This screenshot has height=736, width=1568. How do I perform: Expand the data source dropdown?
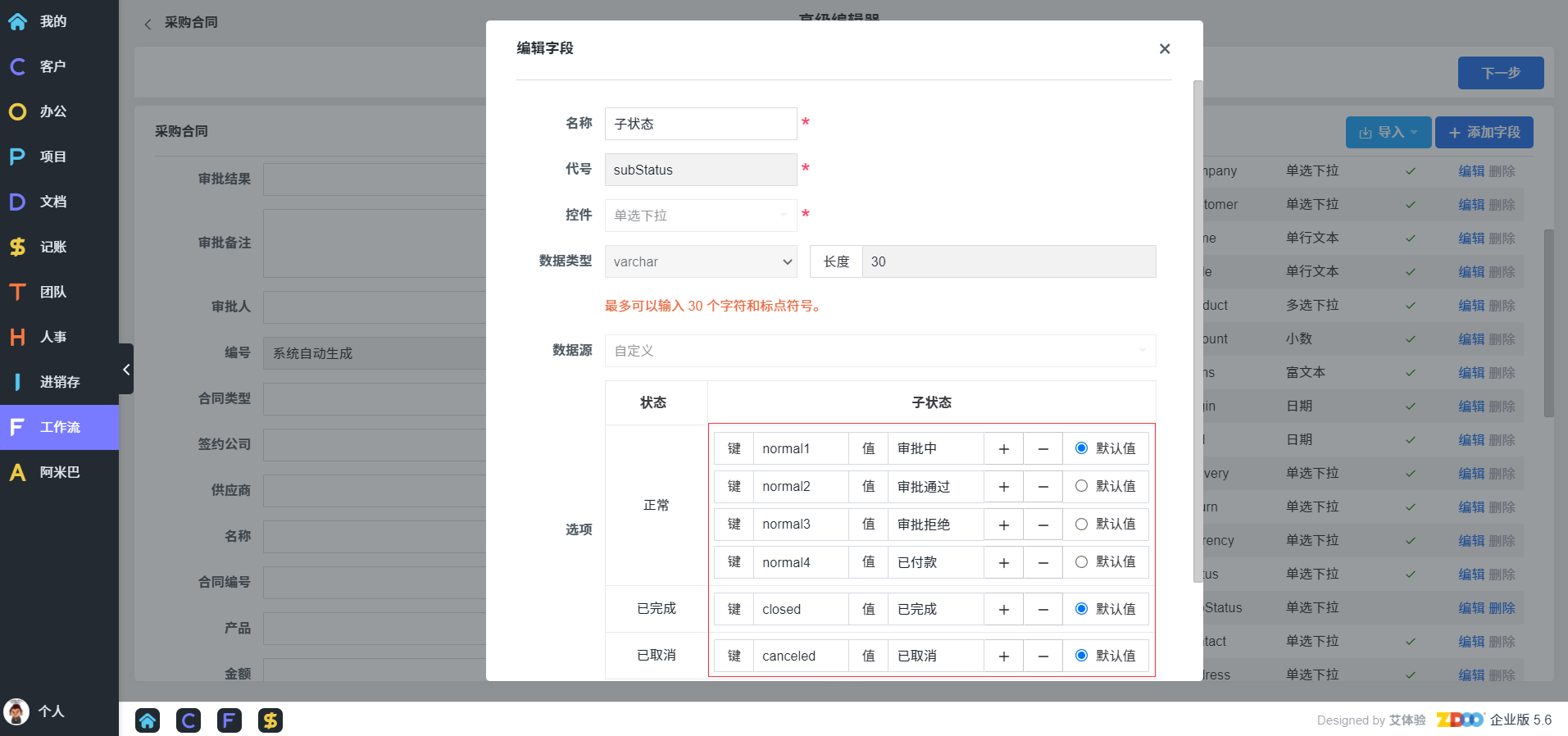coord(879,351)
